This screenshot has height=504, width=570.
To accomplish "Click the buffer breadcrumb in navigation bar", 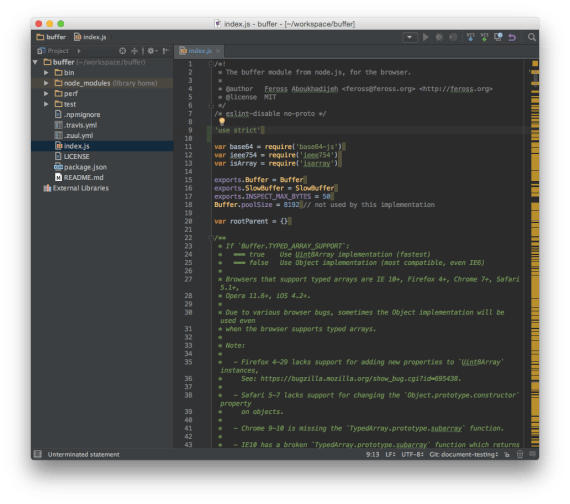I will [x=51, y=37].
